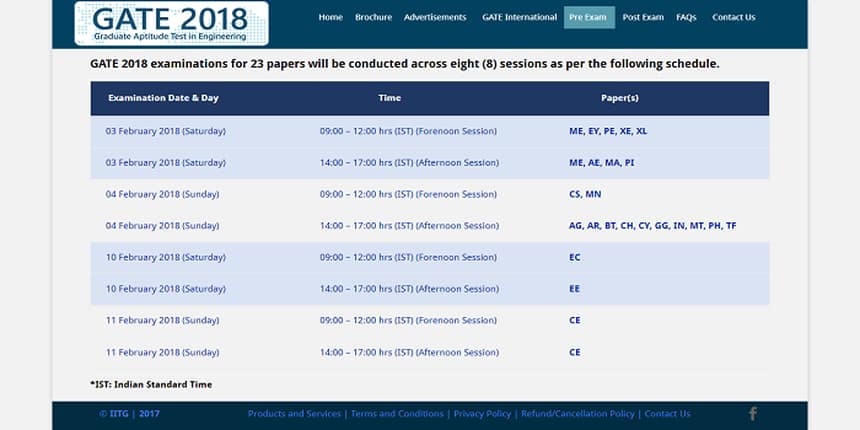
Task: Go to the Home menu item
Action: click(x=331, y=18)
